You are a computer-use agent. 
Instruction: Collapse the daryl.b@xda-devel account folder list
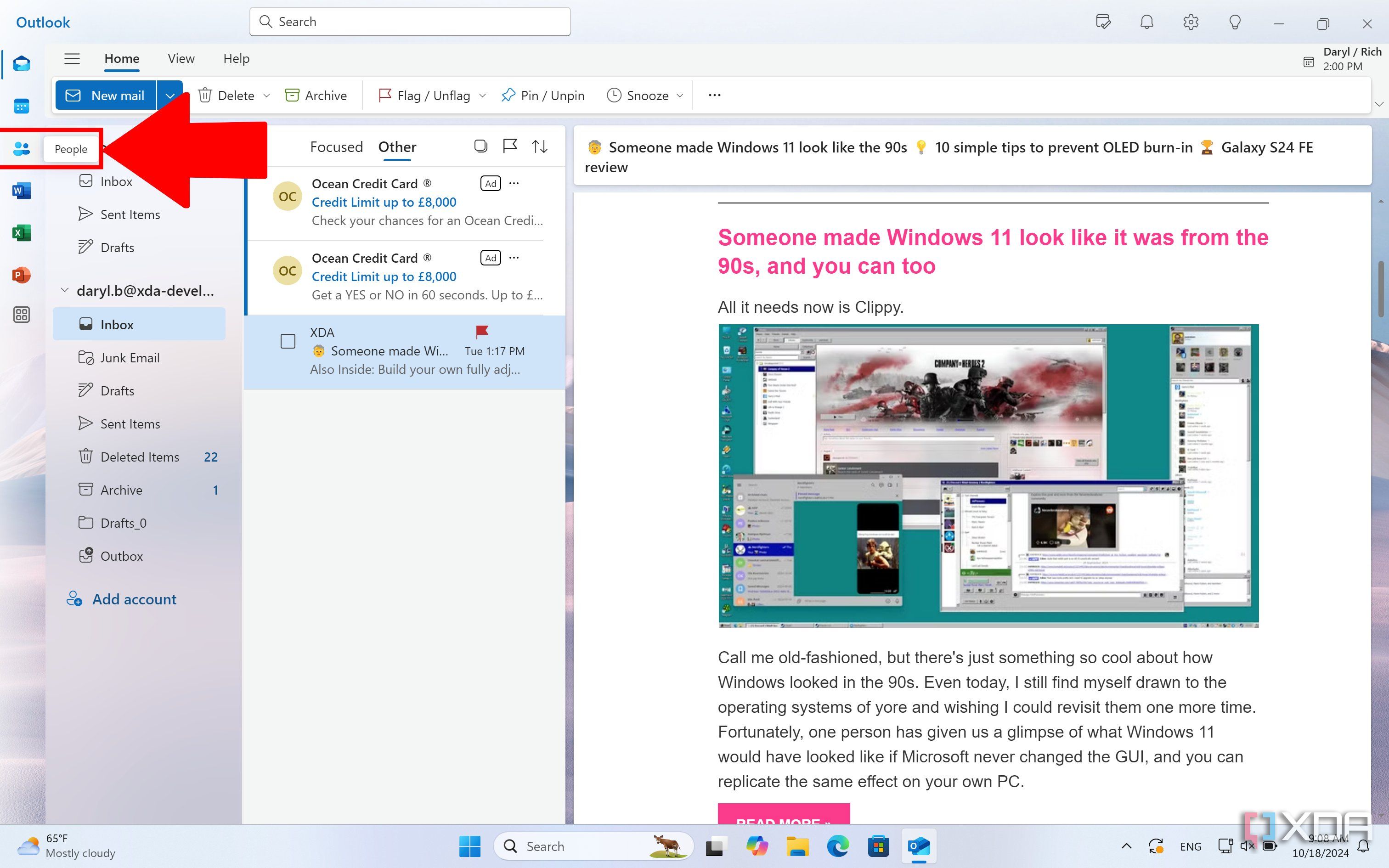[x=65, y=290]
